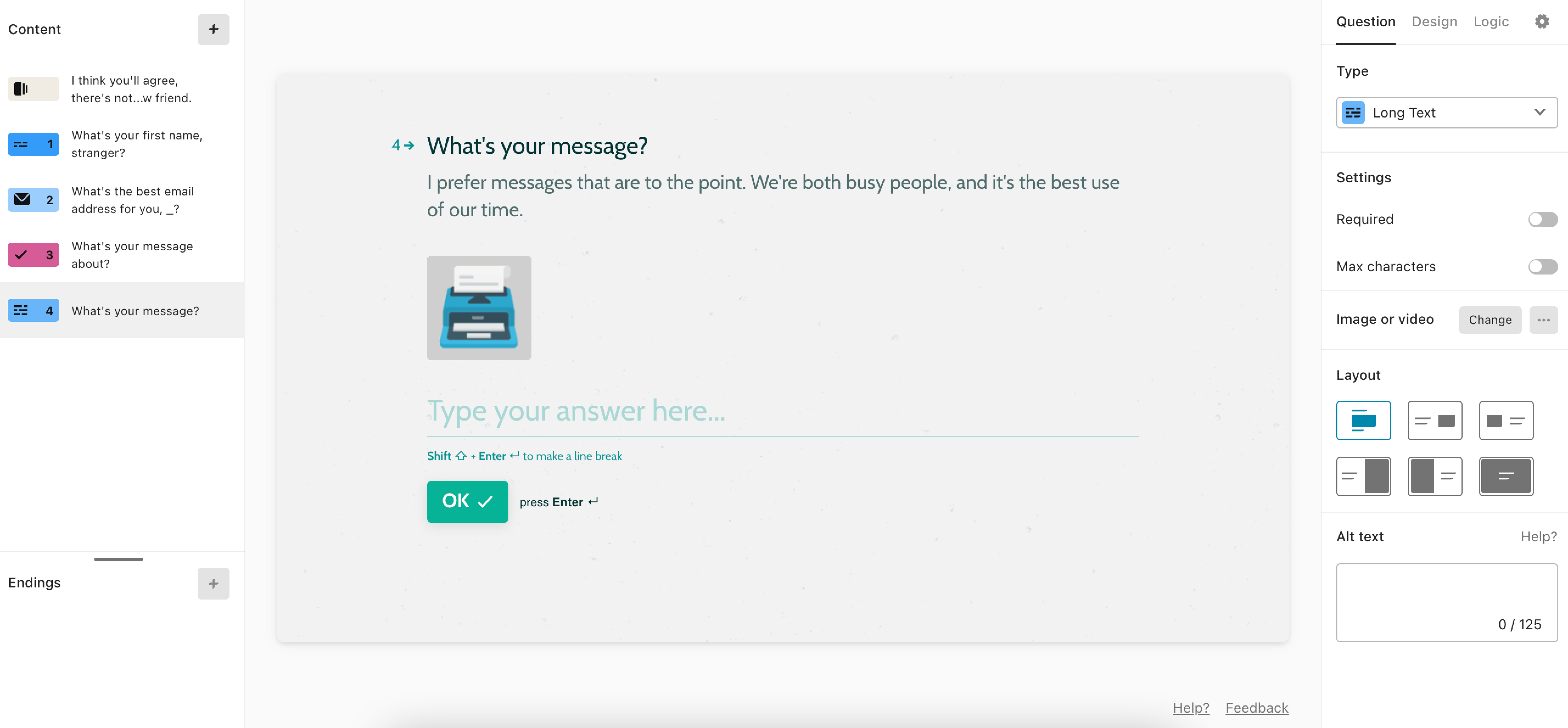Open the Feedback link
Viewport: 1568px width, 728px height.
point(1256,707)
